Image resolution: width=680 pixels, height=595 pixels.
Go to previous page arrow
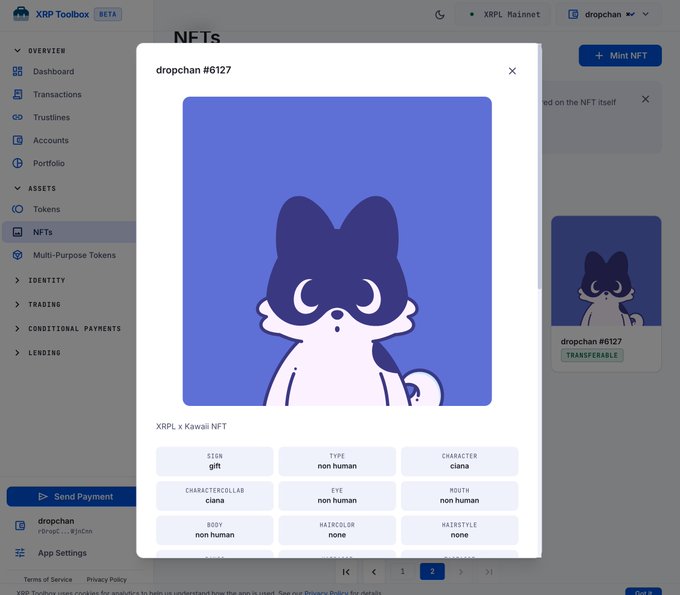coord(374,572)
